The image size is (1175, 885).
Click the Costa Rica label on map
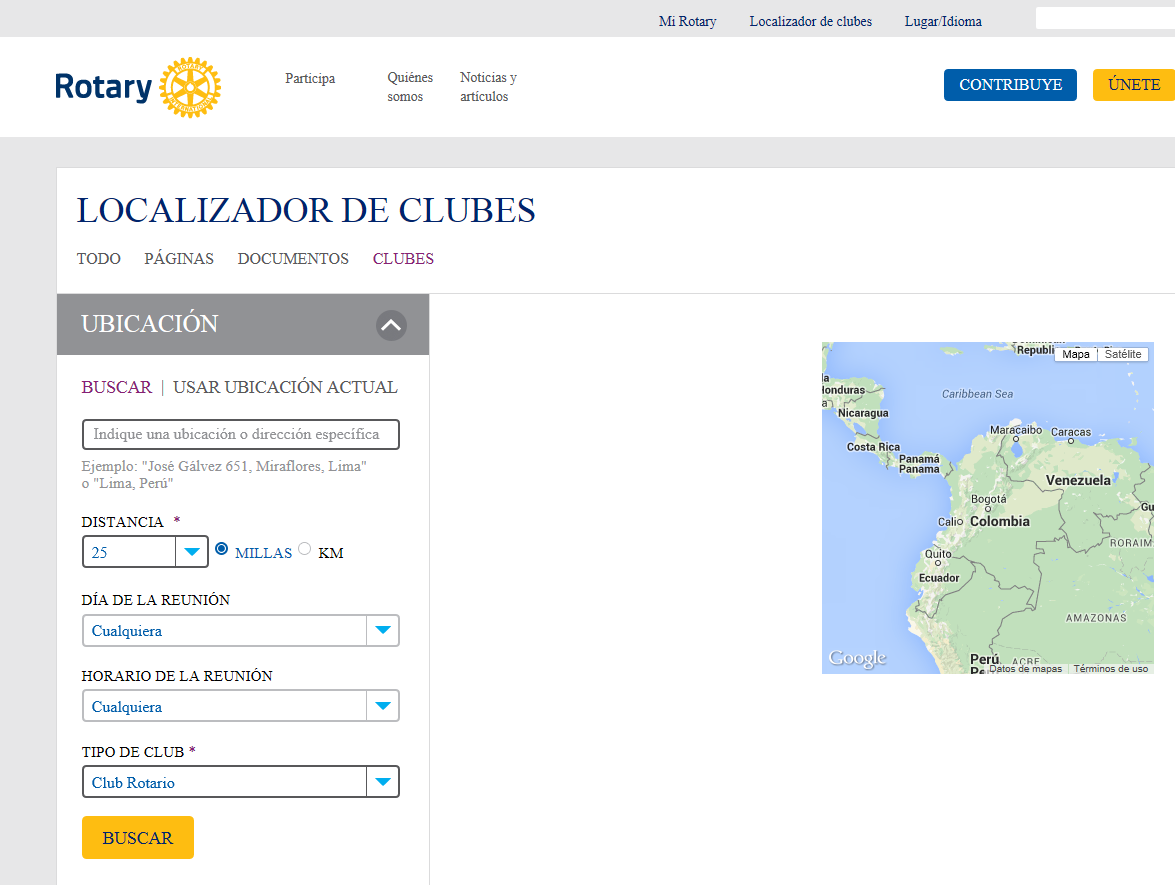(873, 447)
